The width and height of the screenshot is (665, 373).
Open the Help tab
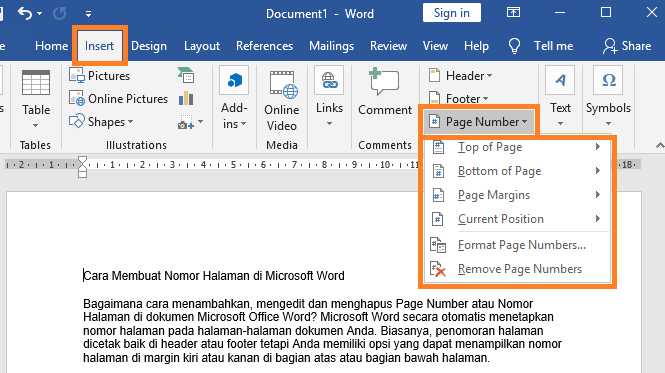point(476,46)
